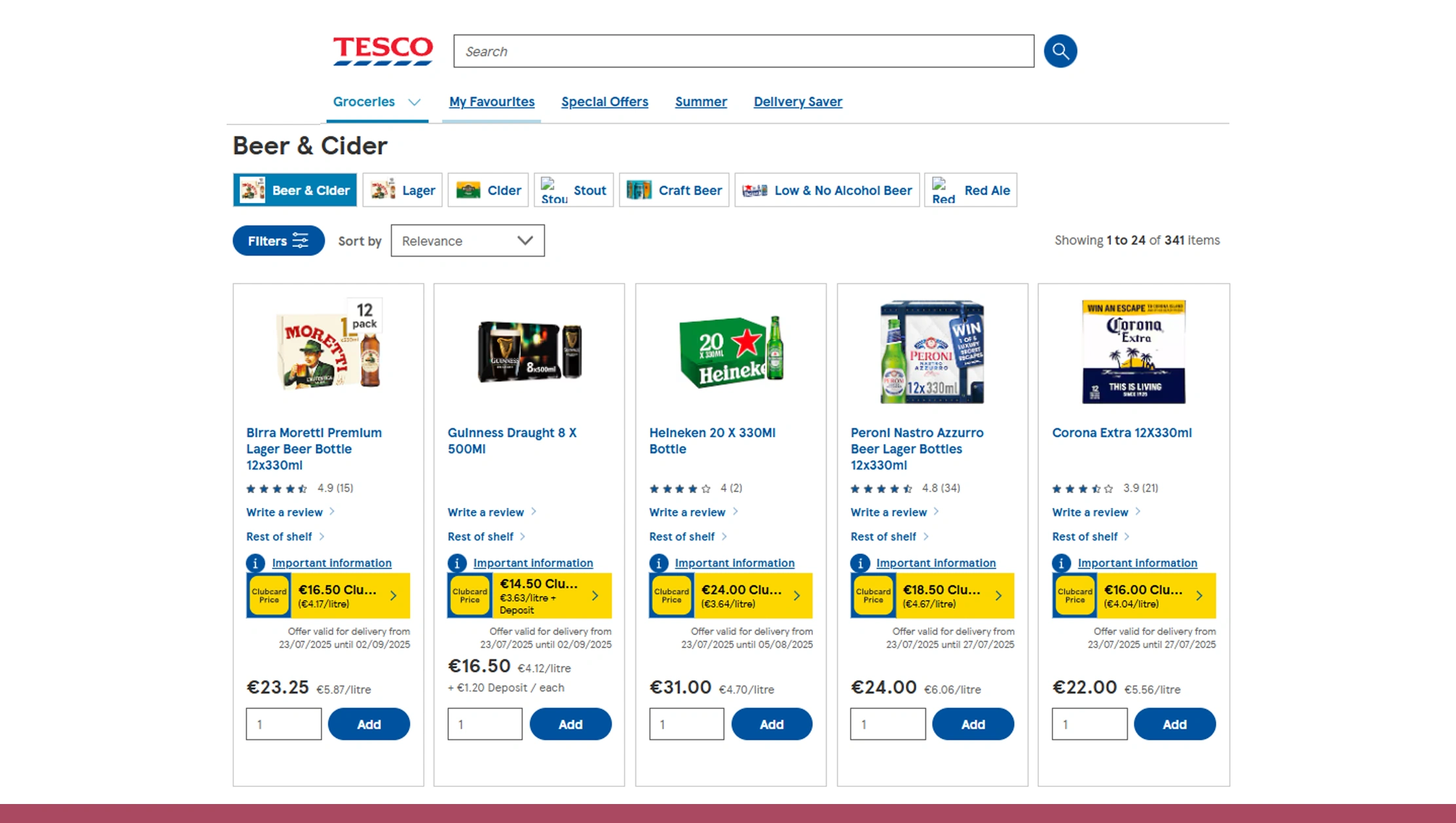Expand the Clubcard Price offer on Guinness

(x=595, y=596)
